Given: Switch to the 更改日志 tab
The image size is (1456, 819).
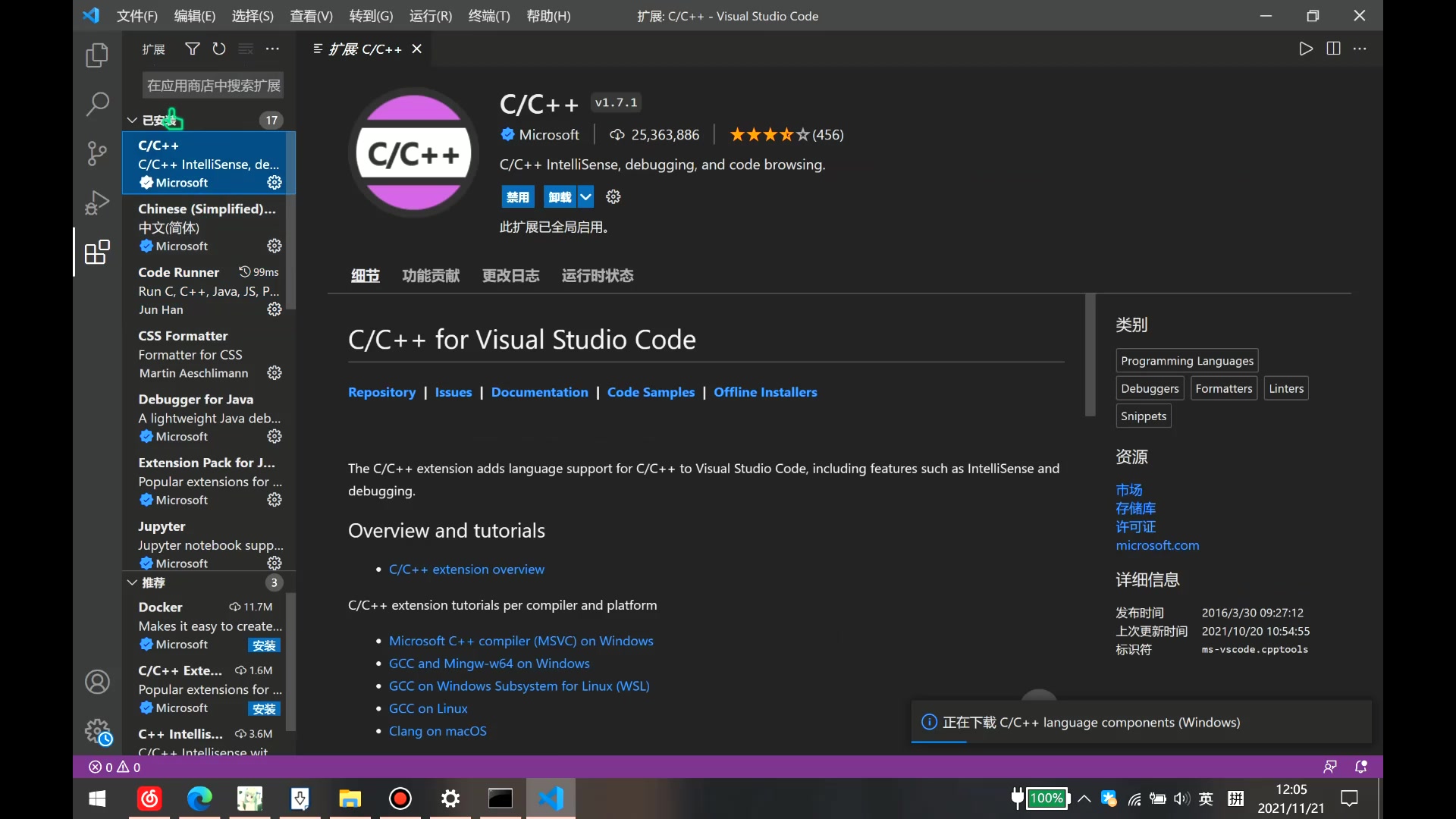Looking at the screenshot, I should click(510, 275).
